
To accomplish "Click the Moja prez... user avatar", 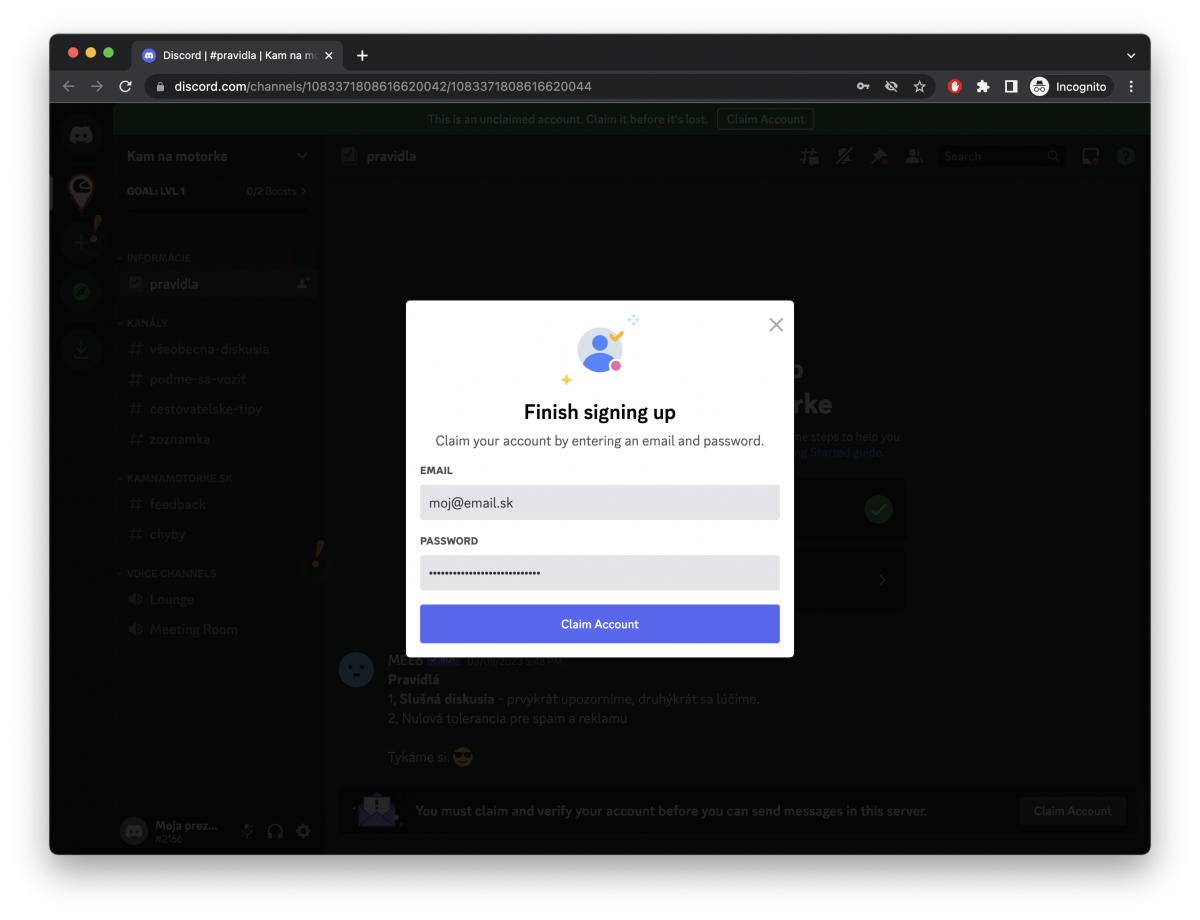I will coord(134,831).
